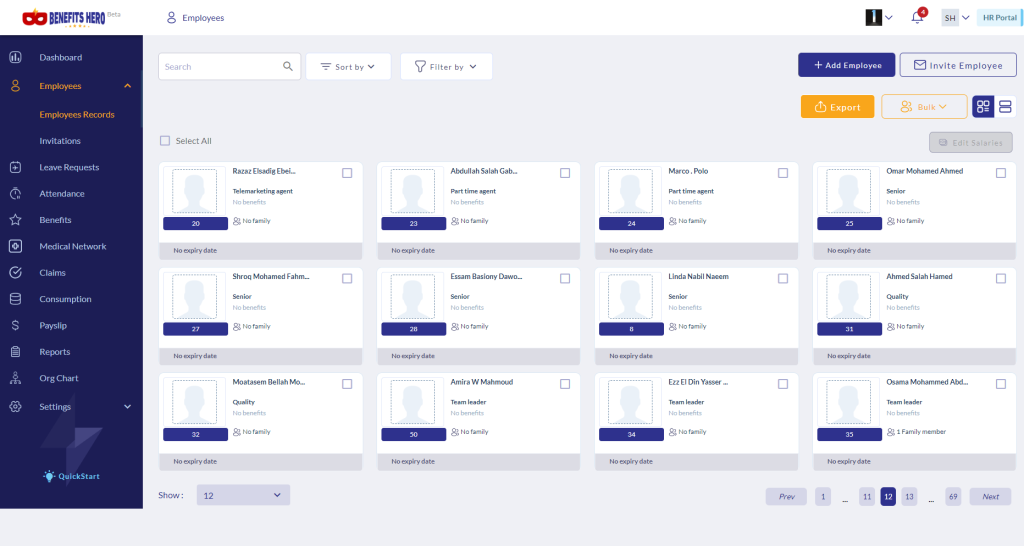Tick checkbox on Marco . Polo card
The image size is (1024, 546).
click(783, 173)
